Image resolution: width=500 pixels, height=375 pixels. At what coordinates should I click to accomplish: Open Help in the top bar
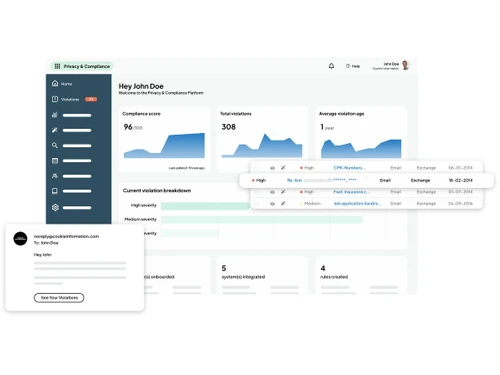(353, 66)
